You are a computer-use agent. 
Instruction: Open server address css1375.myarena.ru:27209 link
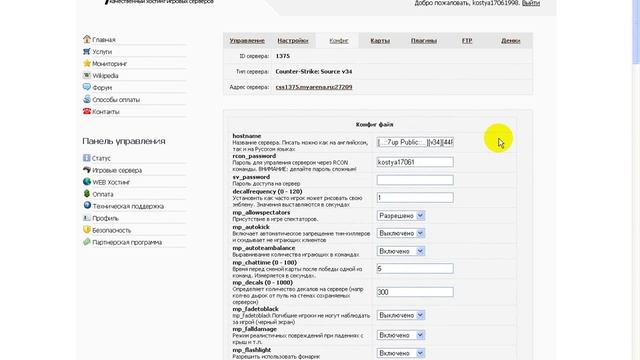tap(313, 87)
